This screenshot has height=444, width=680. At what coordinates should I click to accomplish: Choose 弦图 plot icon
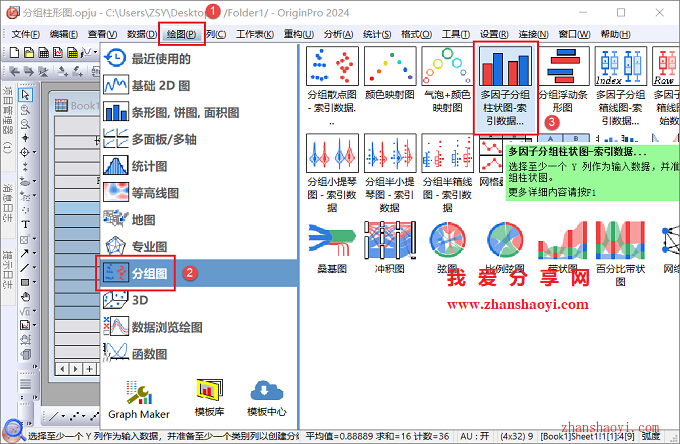(447, 240)
